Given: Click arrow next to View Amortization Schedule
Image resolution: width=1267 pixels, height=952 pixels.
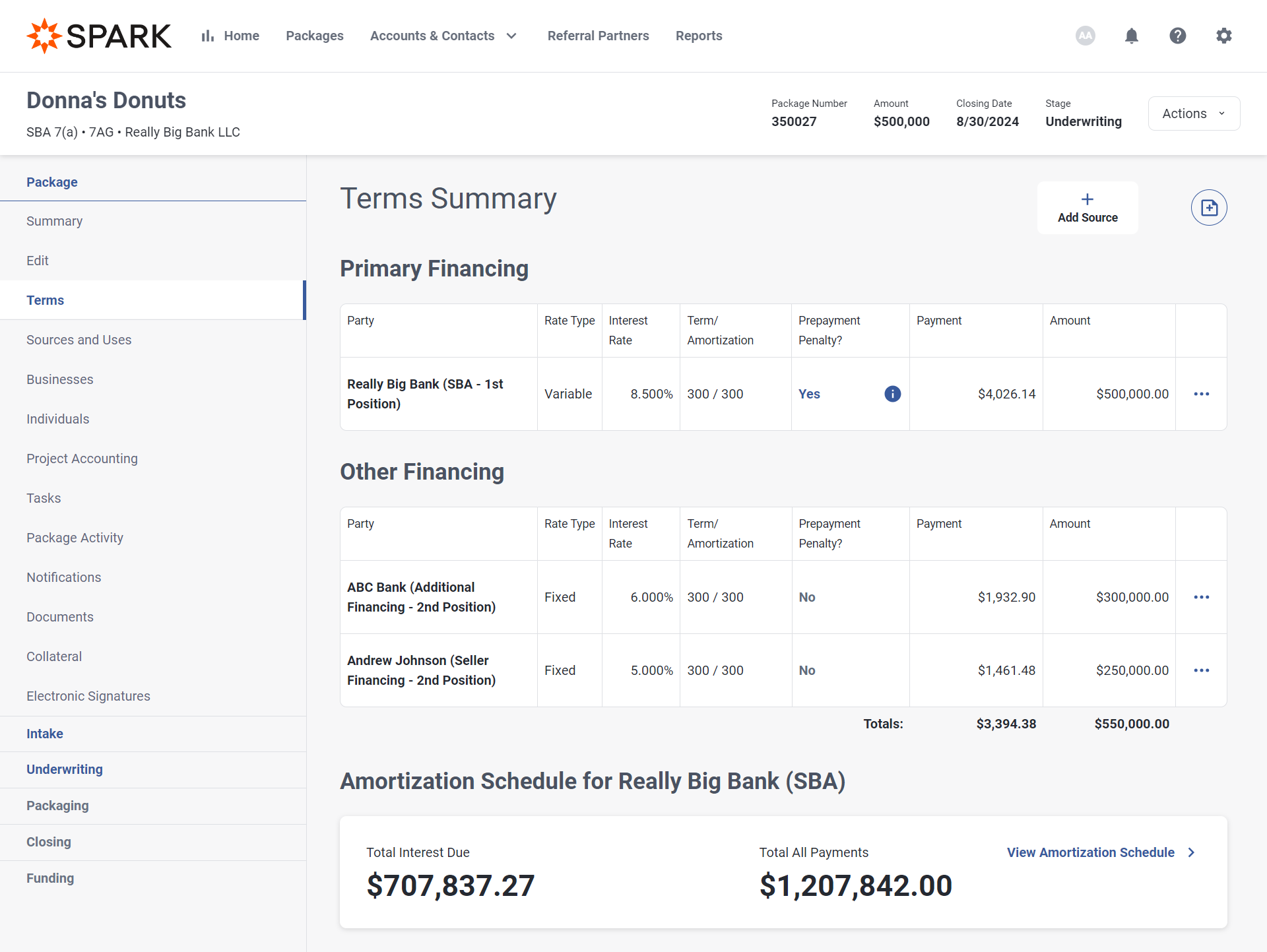Looking at the screenshot, I should pos(1191,852).
